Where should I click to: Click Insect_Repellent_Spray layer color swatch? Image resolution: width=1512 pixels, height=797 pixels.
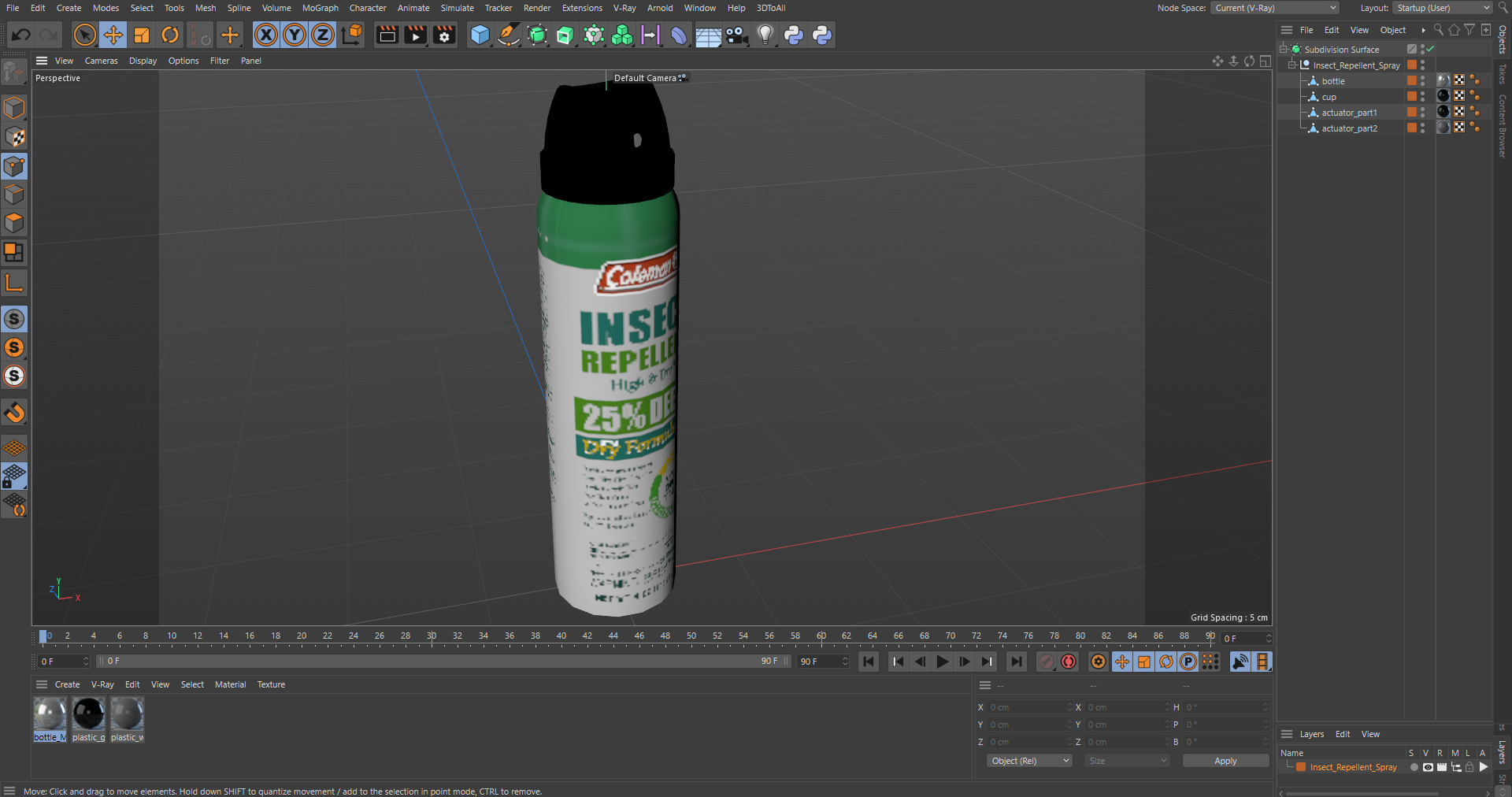(x=1301, y=767)
